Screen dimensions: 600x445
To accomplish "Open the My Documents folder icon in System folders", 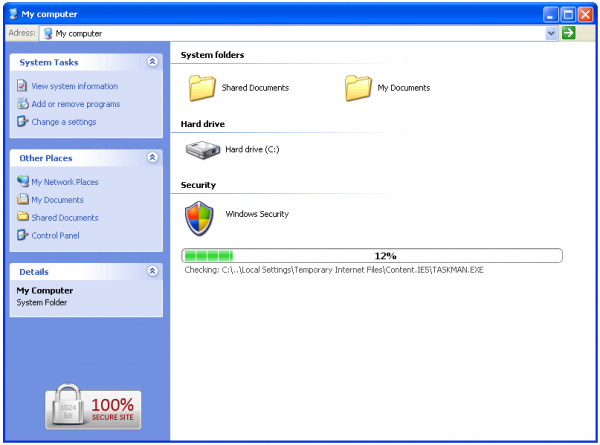I will [358, 88].
